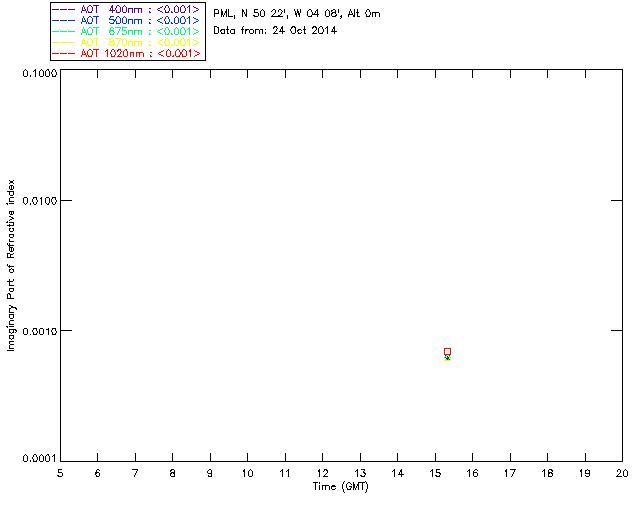Click the hour 5 x-axis tick label
Viewport: 640px width, 512px height.
point(60,472)
